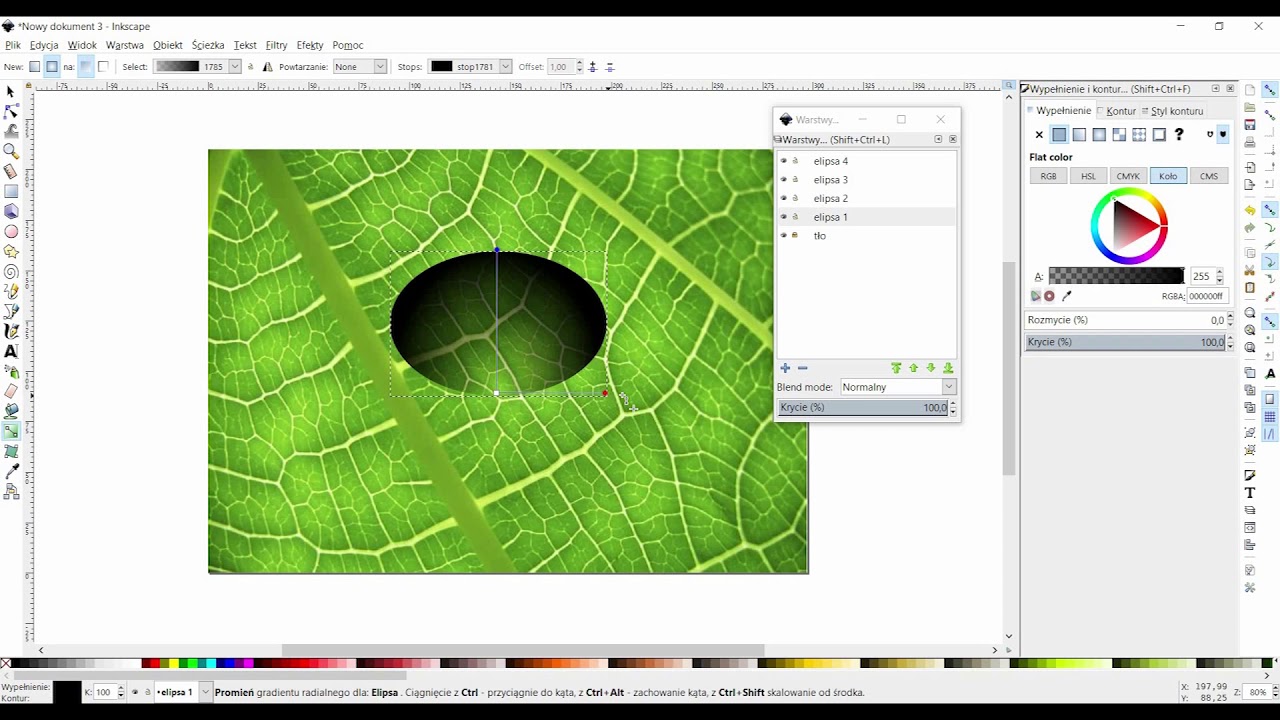The image size is (1280, 720).
Task: Set fill to linear gradient
Action: coord(1079,134)
